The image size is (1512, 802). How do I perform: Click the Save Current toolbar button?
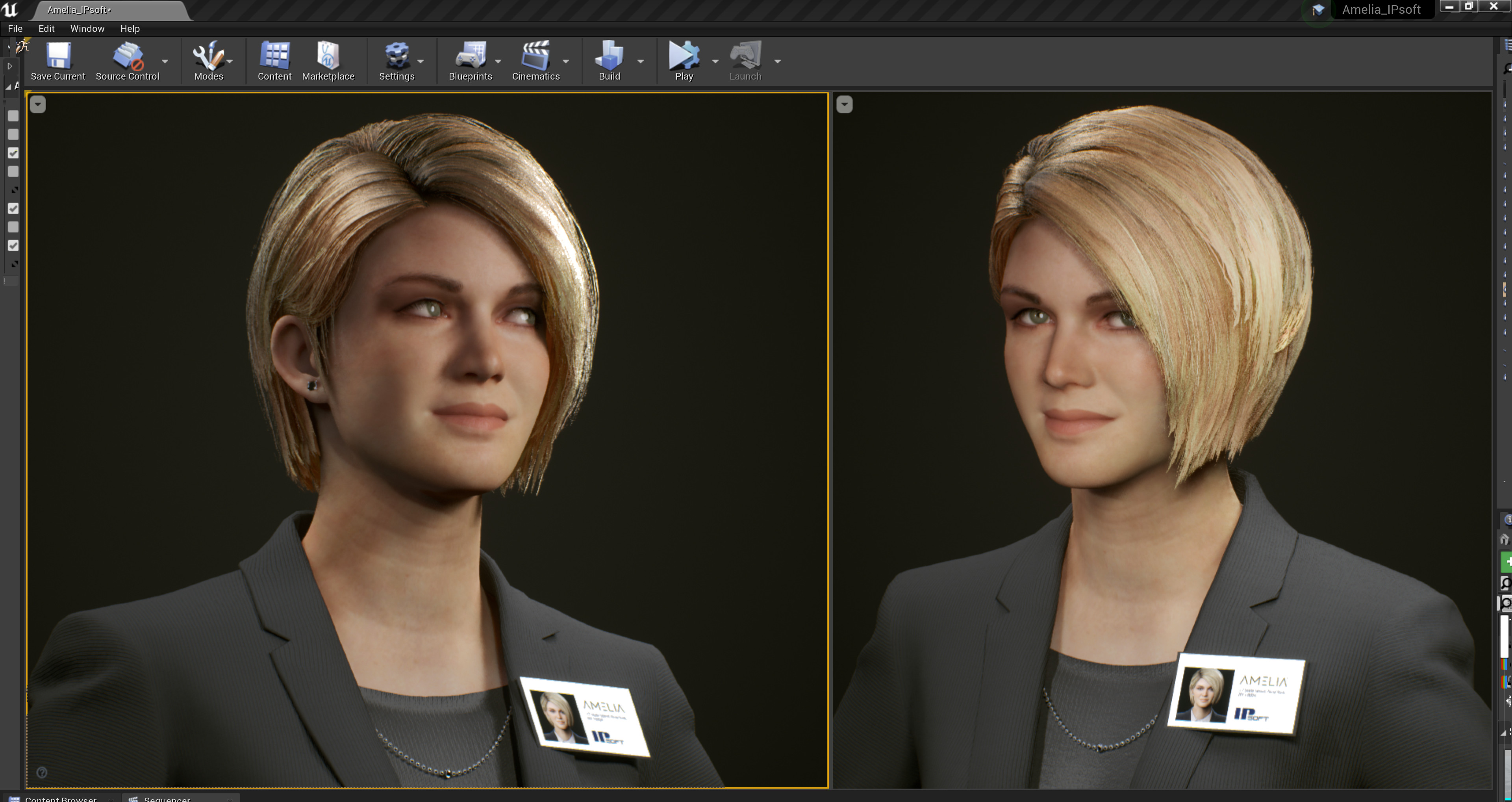coord(58,61)
